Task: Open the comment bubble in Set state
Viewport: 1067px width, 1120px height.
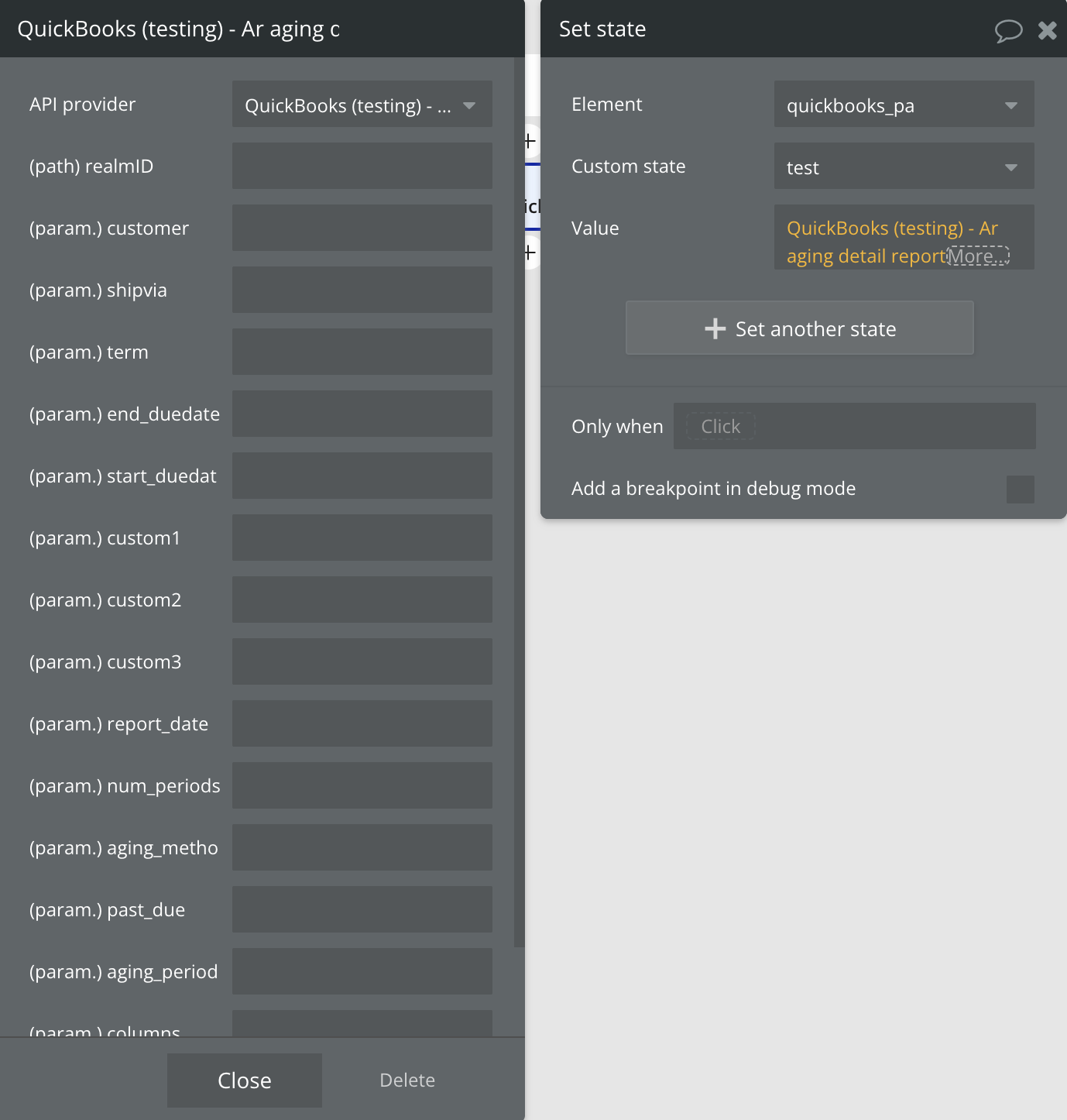Action: (x=1008, y=30)
